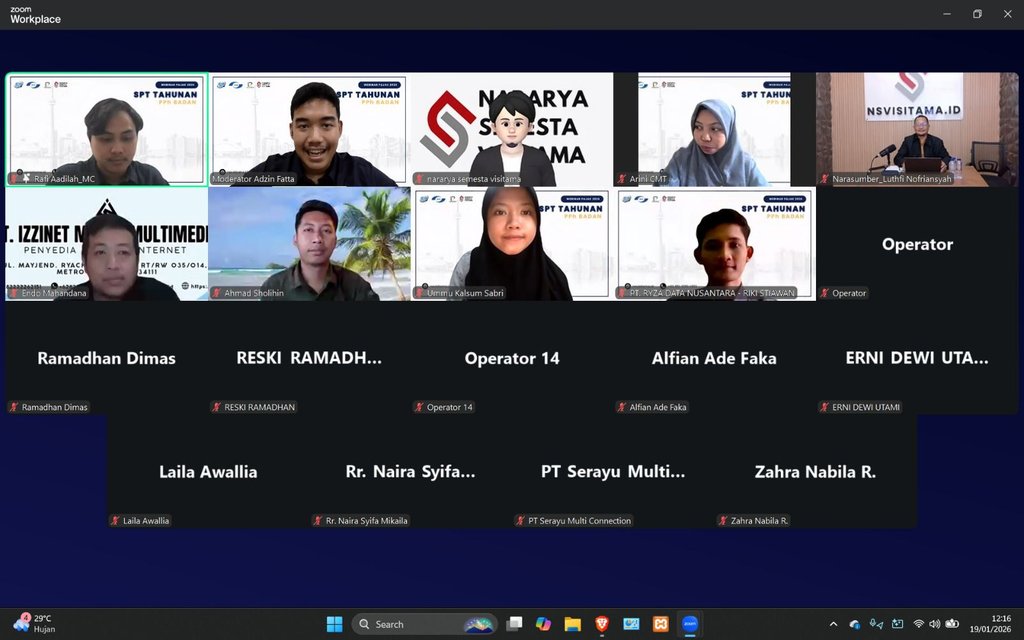
Task: Select PT. RYZA DATA NUSANTARA participant tile
Action: pos(714,244)
